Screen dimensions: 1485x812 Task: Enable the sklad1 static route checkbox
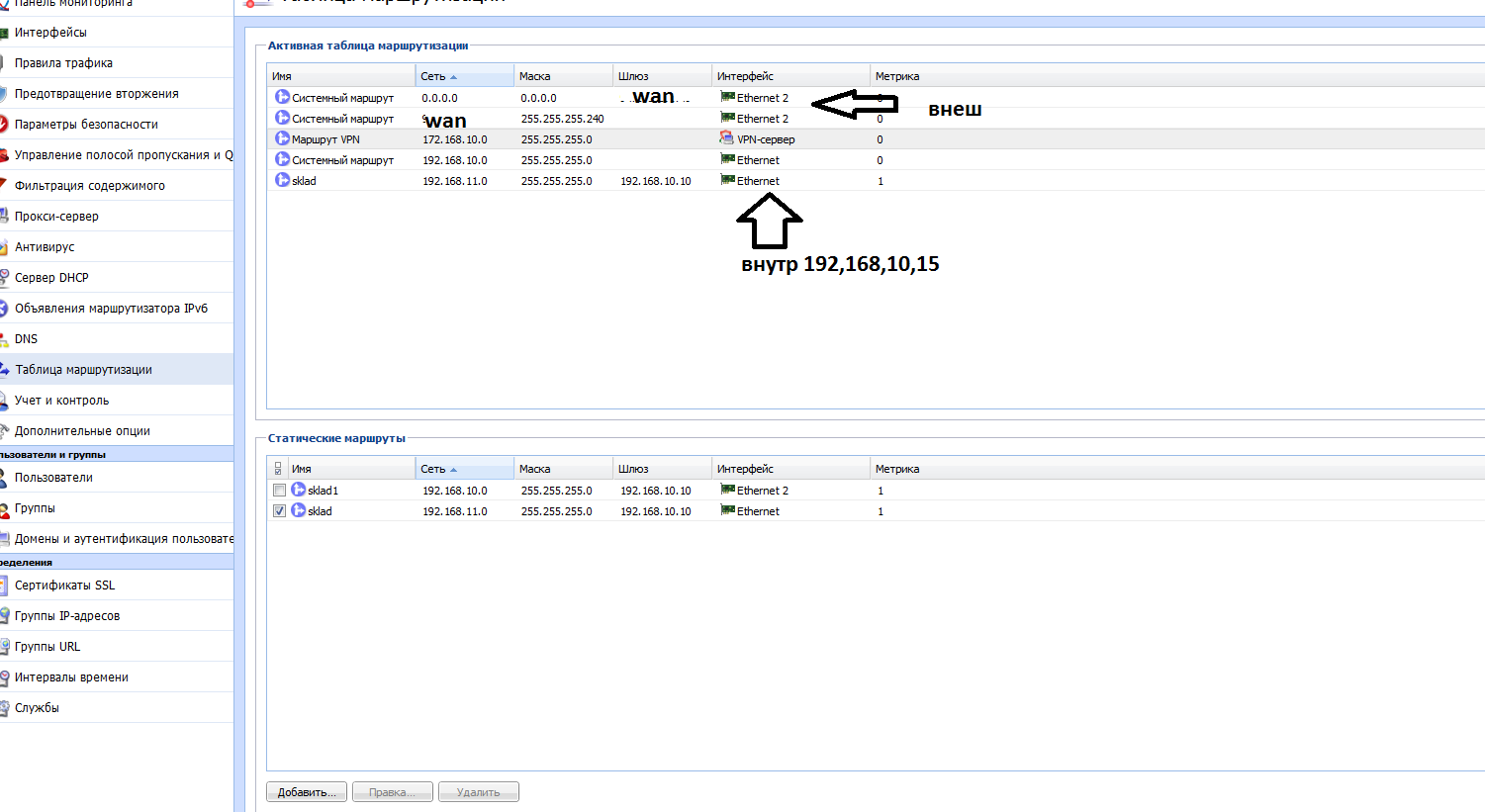(x=279, y=491)
